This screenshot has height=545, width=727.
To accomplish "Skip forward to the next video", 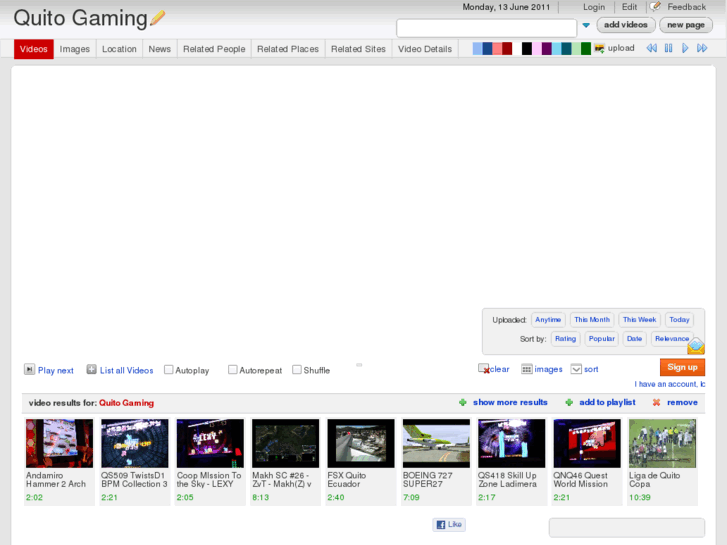I will [x=702, y=48].
